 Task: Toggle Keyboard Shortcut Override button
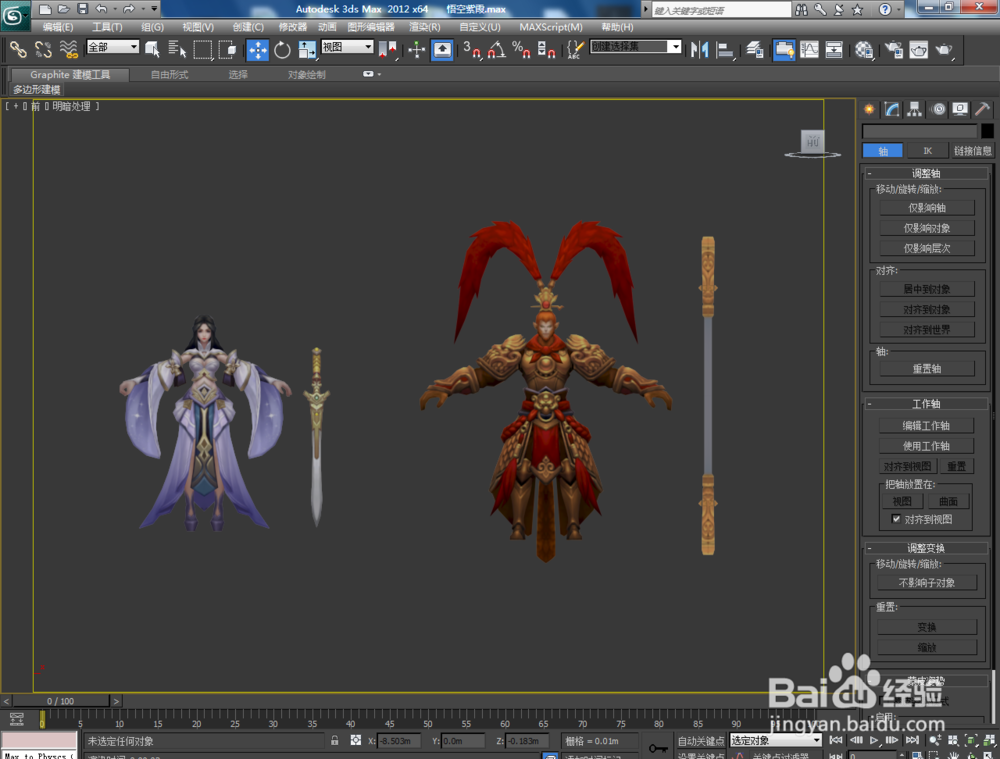click(x=442, y=49)
